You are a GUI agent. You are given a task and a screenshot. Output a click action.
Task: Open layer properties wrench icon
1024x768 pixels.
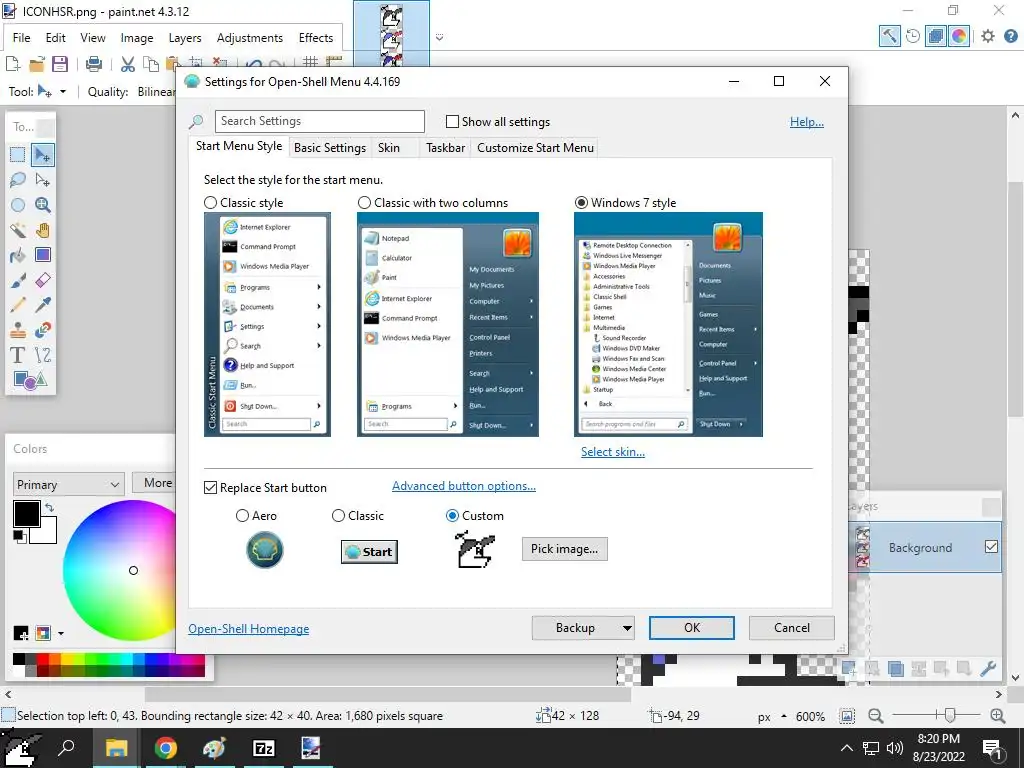[x=988, y=668]
